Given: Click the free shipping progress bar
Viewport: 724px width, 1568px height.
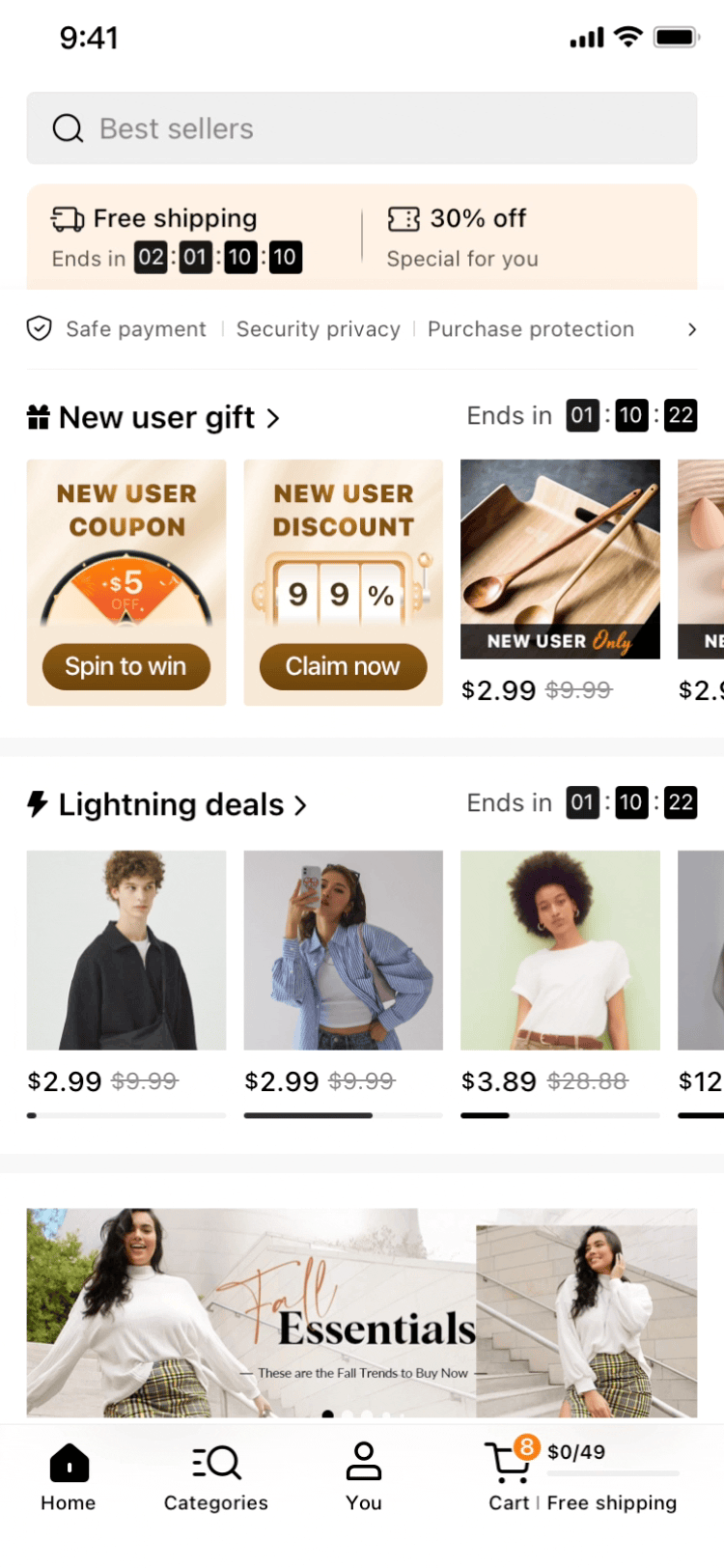Looking at the screenshot, I should [613, 1473].
